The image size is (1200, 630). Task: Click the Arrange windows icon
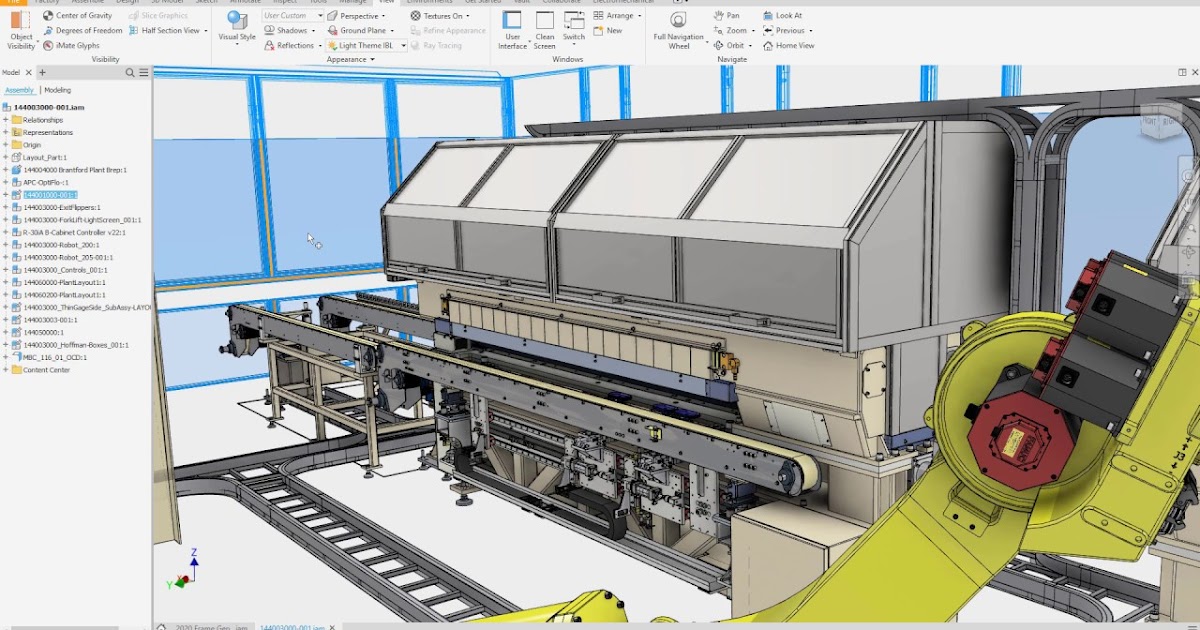coord(599,16)
